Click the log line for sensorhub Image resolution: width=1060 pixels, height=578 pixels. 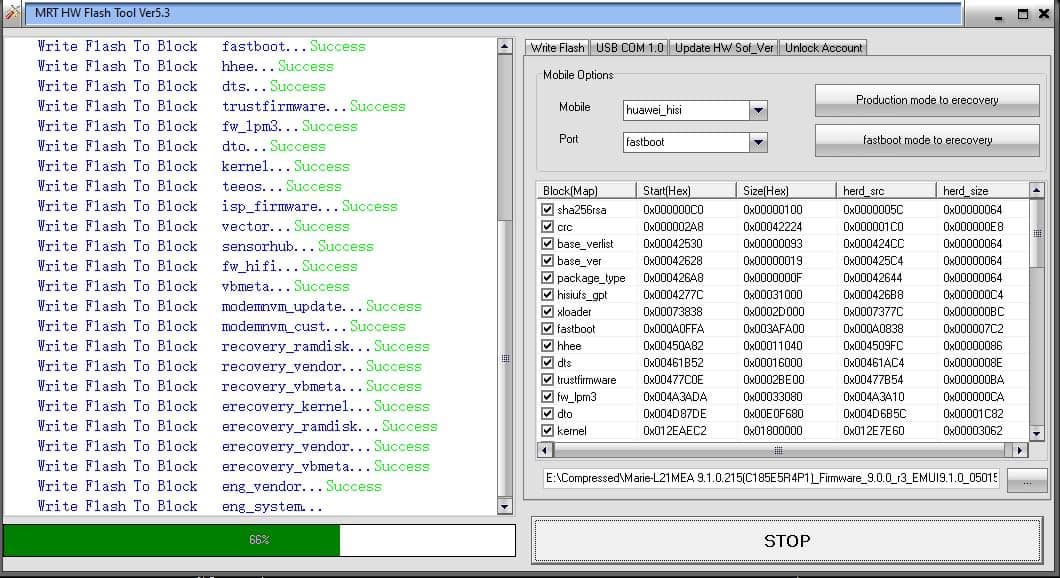pos(206,246)
